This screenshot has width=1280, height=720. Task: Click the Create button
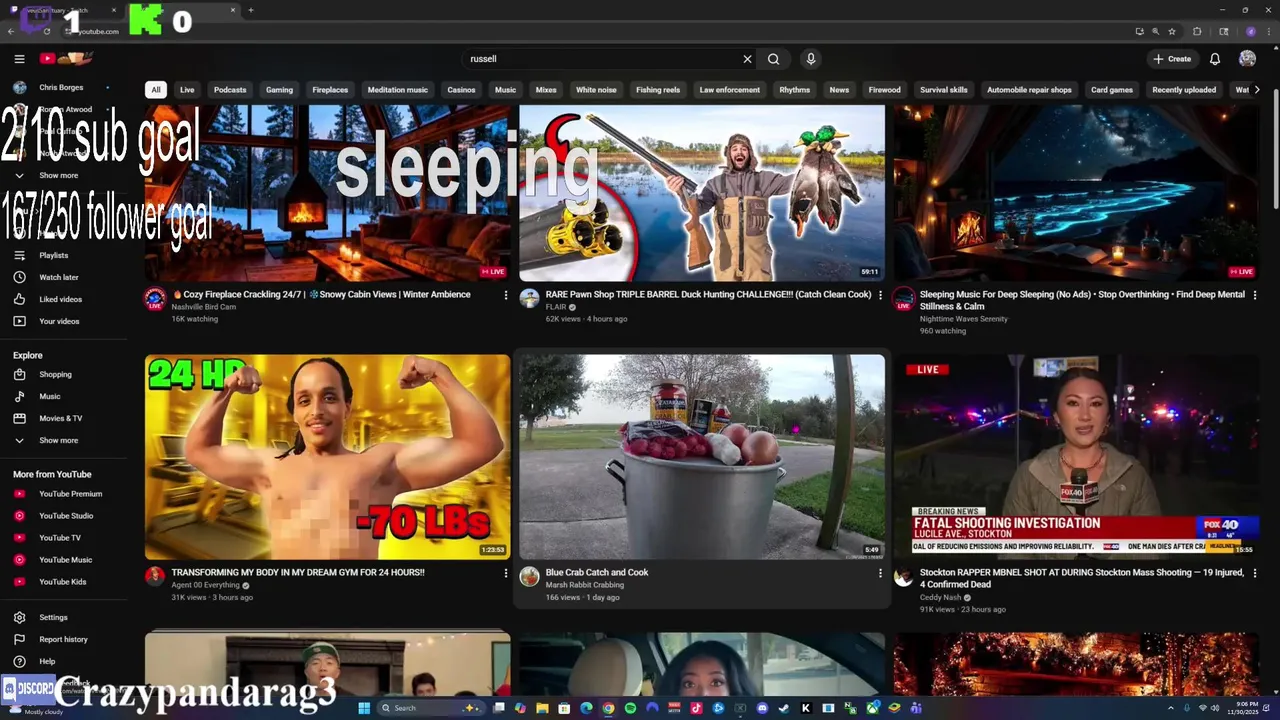click(1172, 59)
